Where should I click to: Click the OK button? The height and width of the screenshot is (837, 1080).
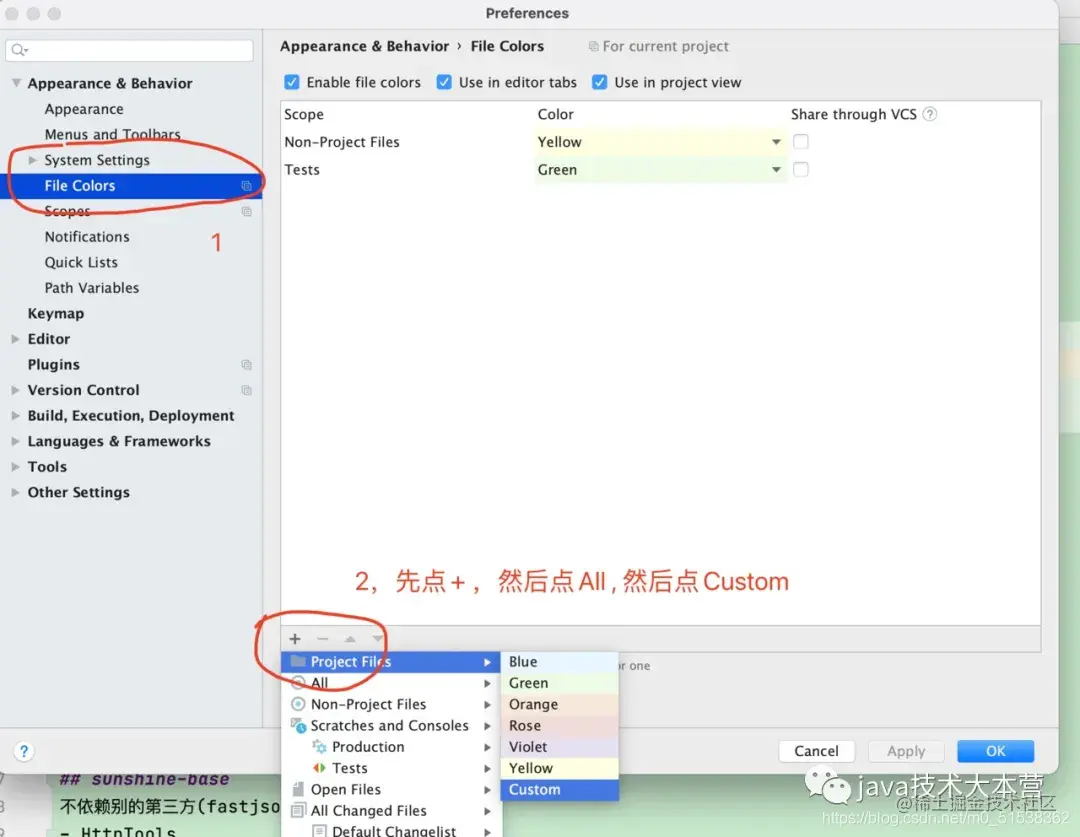tap(995, 751)
